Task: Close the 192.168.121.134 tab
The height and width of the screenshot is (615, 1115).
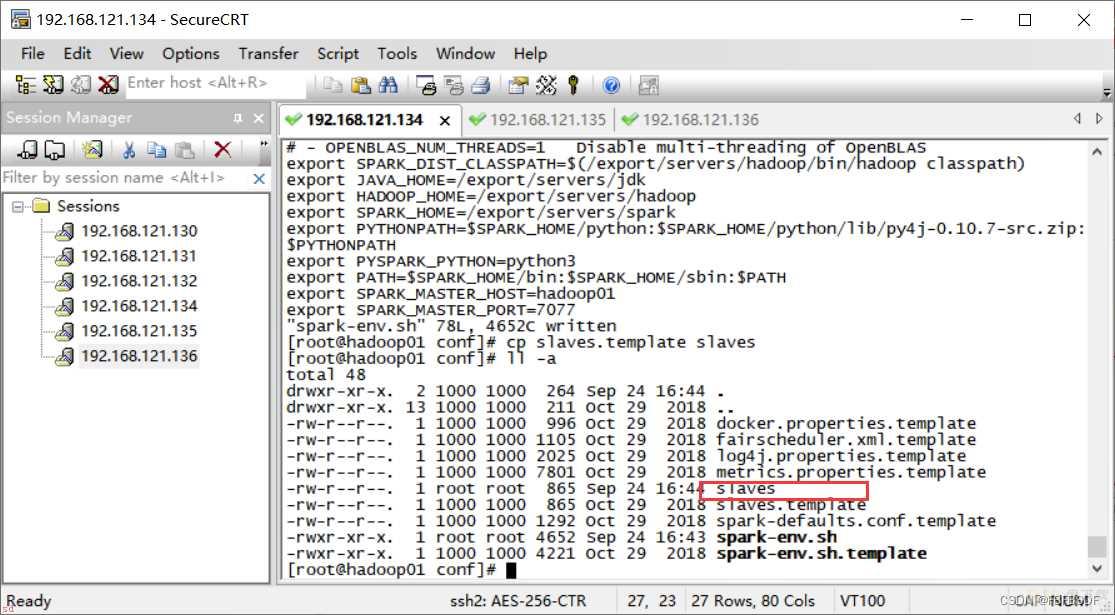Action: 445,121
